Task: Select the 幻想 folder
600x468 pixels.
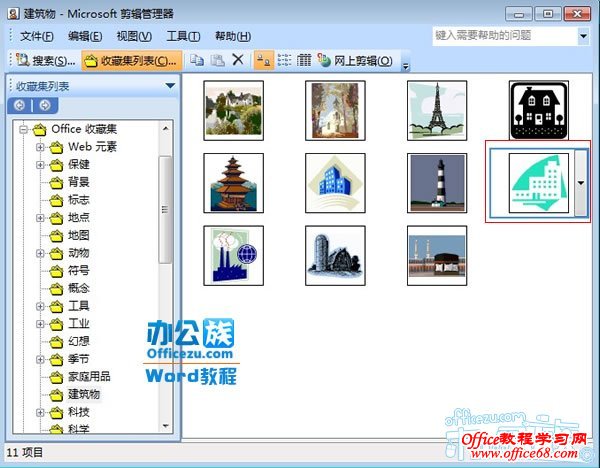Action: [x=78, y=341]
